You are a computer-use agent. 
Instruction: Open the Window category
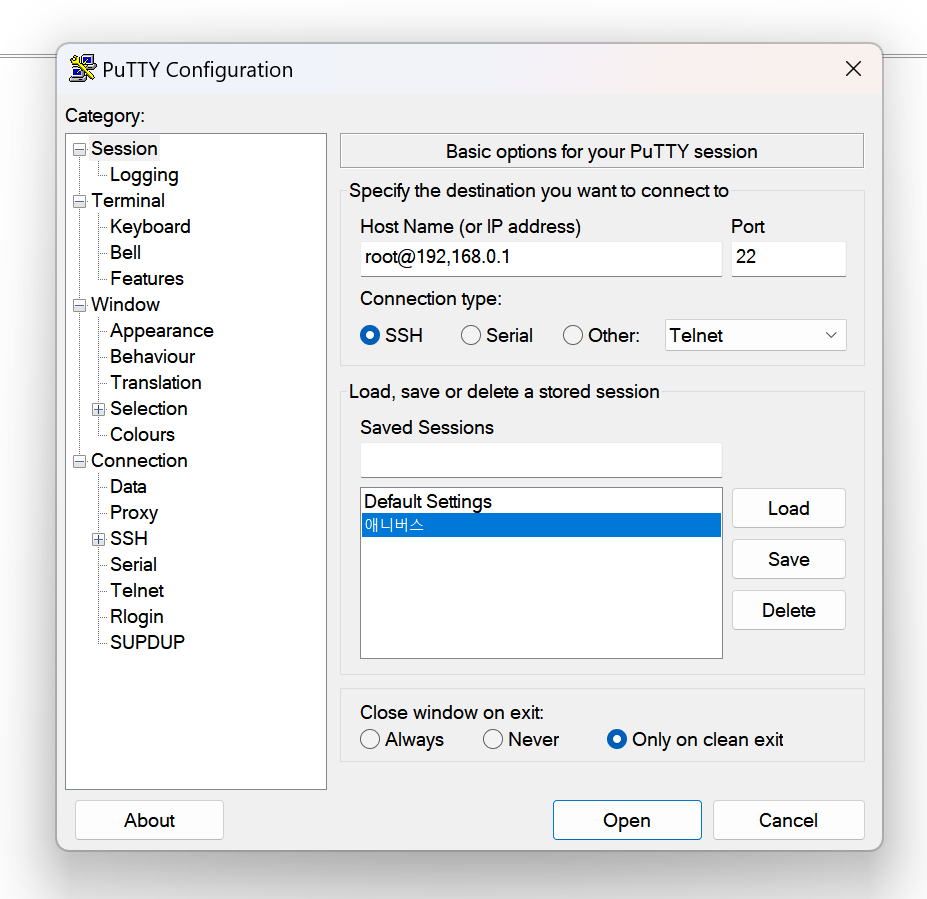click(x=125, y=304)
